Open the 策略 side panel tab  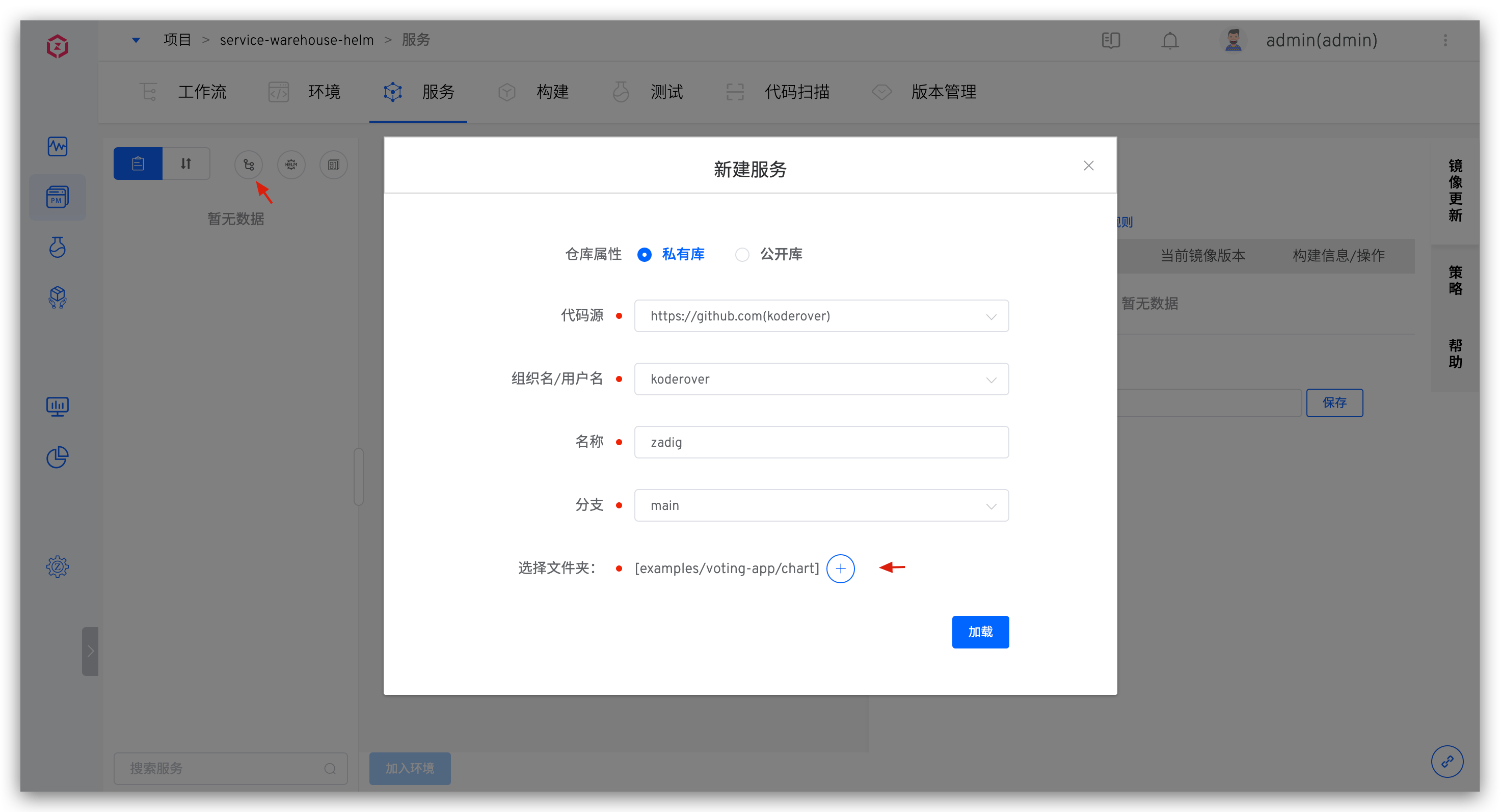point(1455,281)
